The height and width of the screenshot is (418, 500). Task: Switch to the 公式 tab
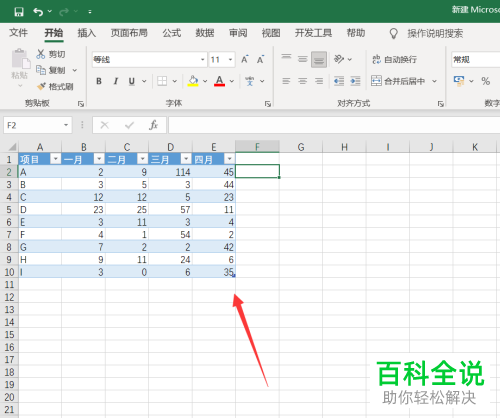[172, 33]
